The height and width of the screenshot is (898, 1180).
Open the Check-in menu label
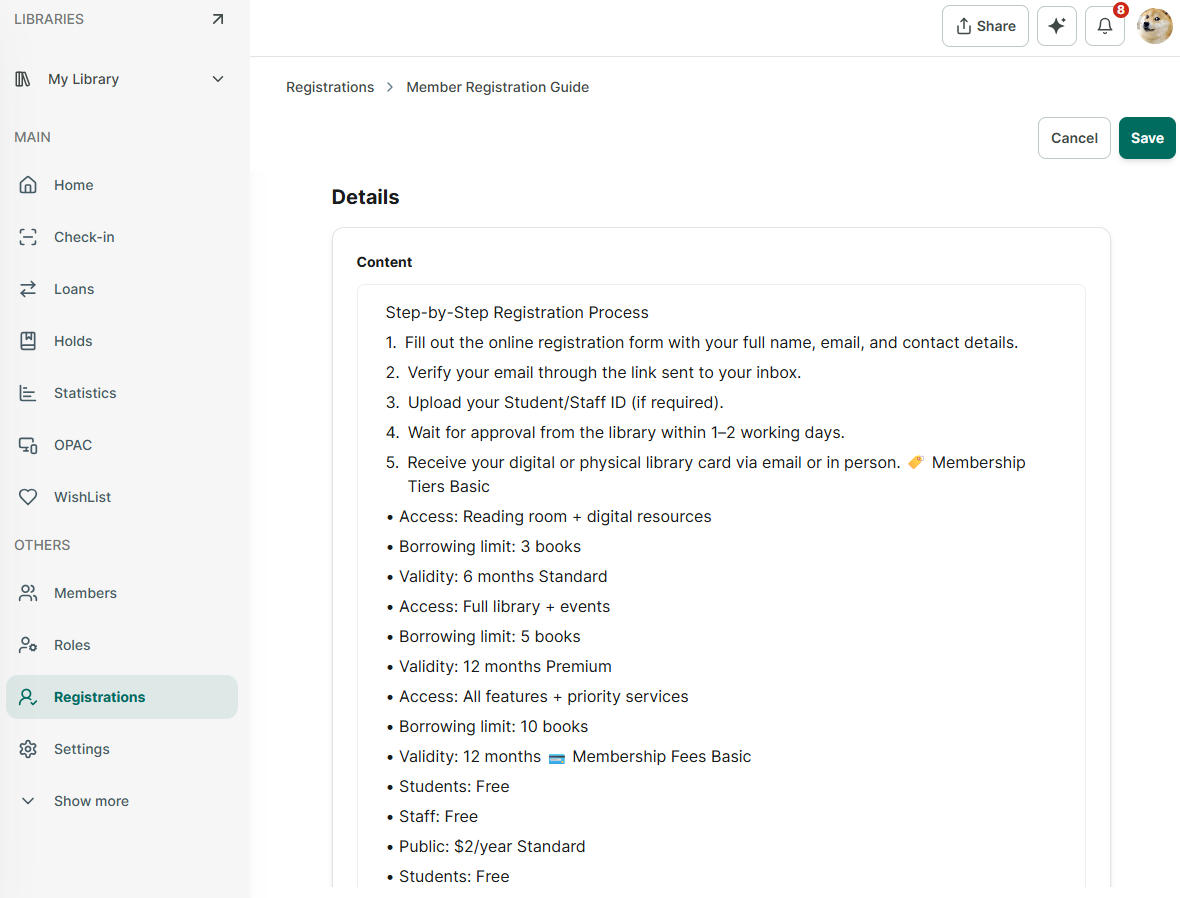point(84,237)
